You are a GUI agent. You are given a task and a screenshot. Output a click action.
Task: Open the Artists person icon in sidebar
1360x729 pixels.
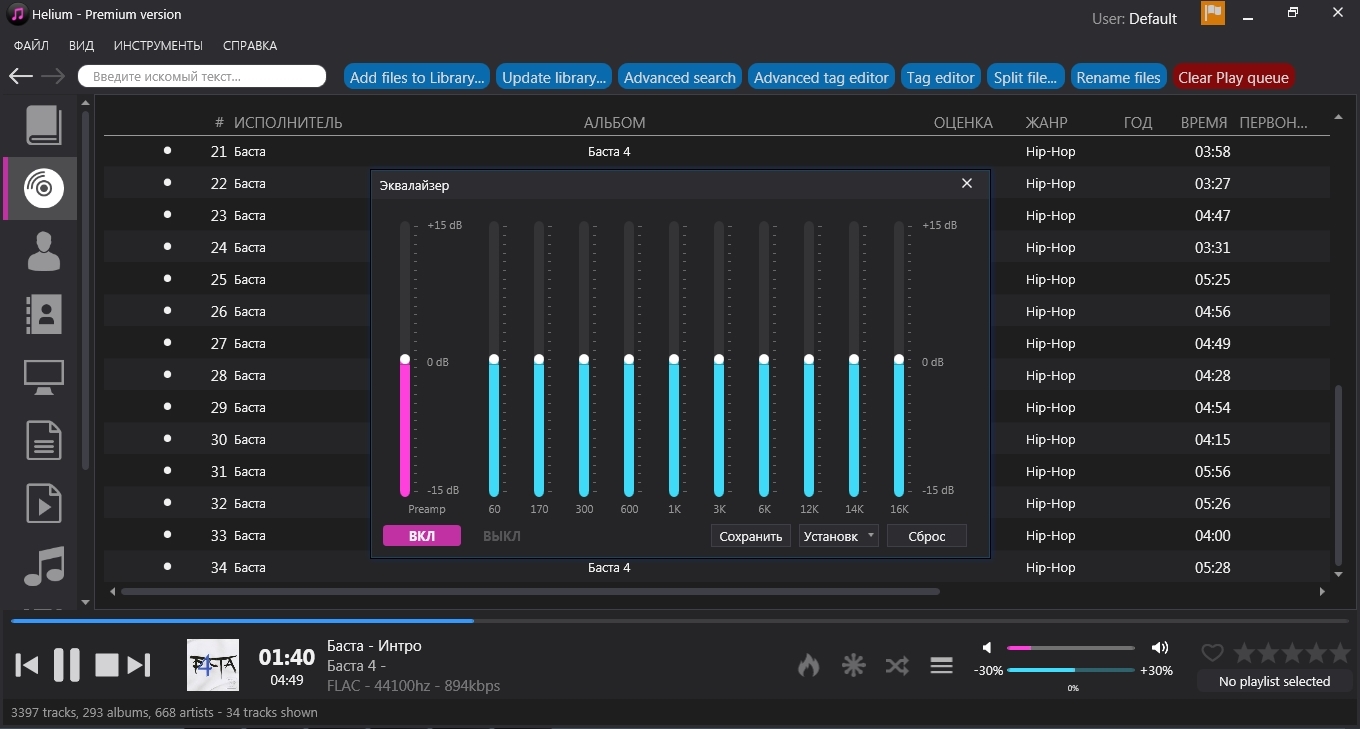pyautogui.click(x=43, y=250)
